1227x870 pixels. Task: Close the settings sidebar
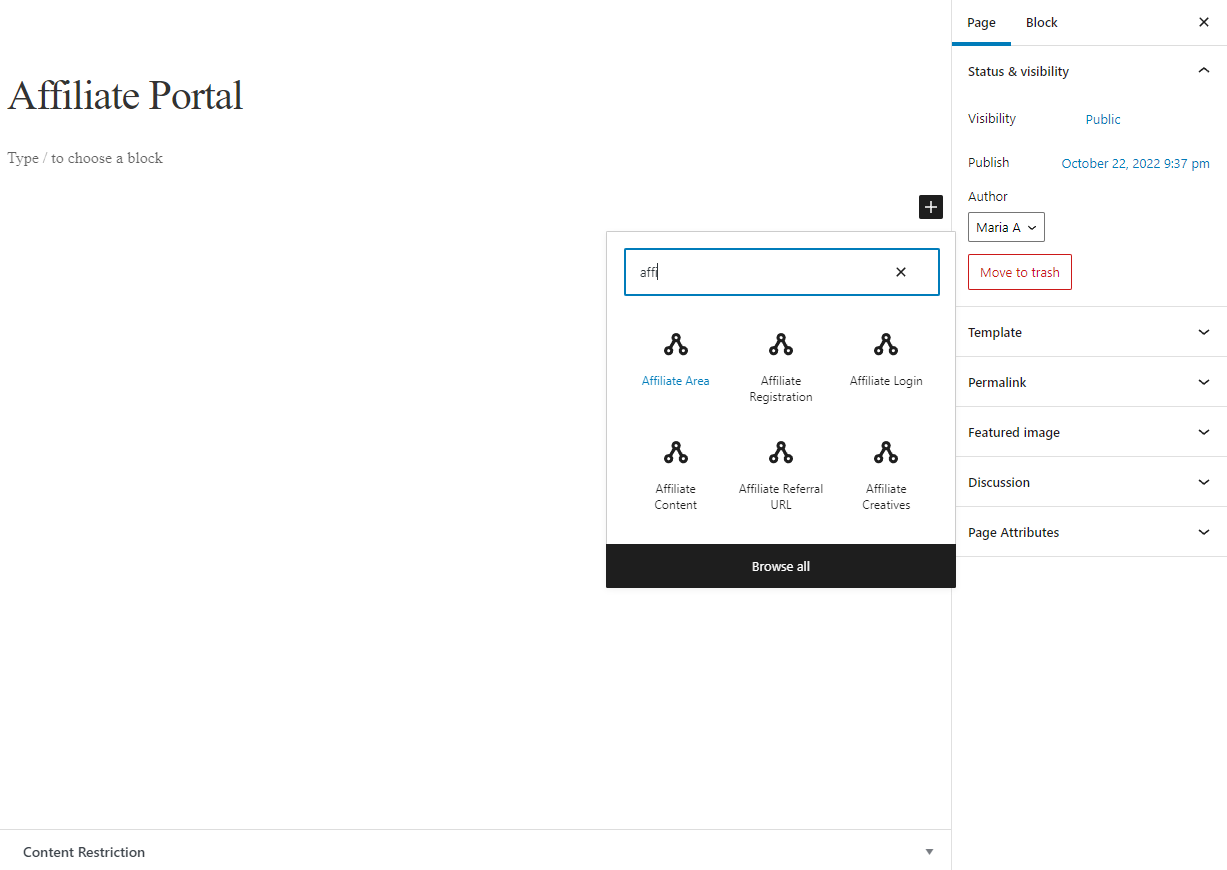click(1204, 22)
